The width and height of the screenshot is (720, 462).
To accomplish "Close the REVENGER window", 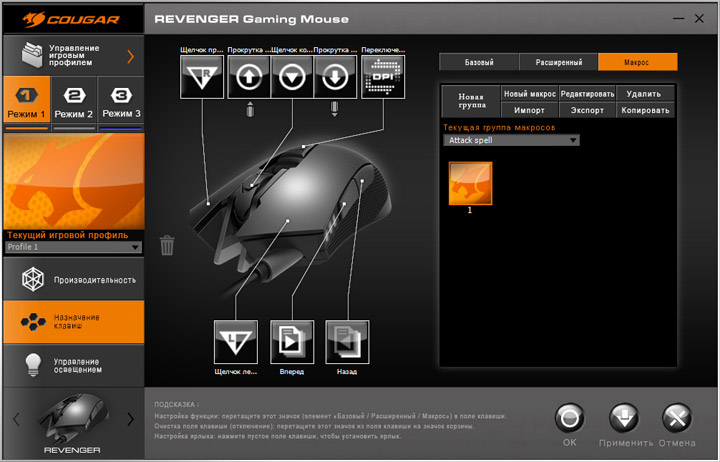I will point(699,18).
